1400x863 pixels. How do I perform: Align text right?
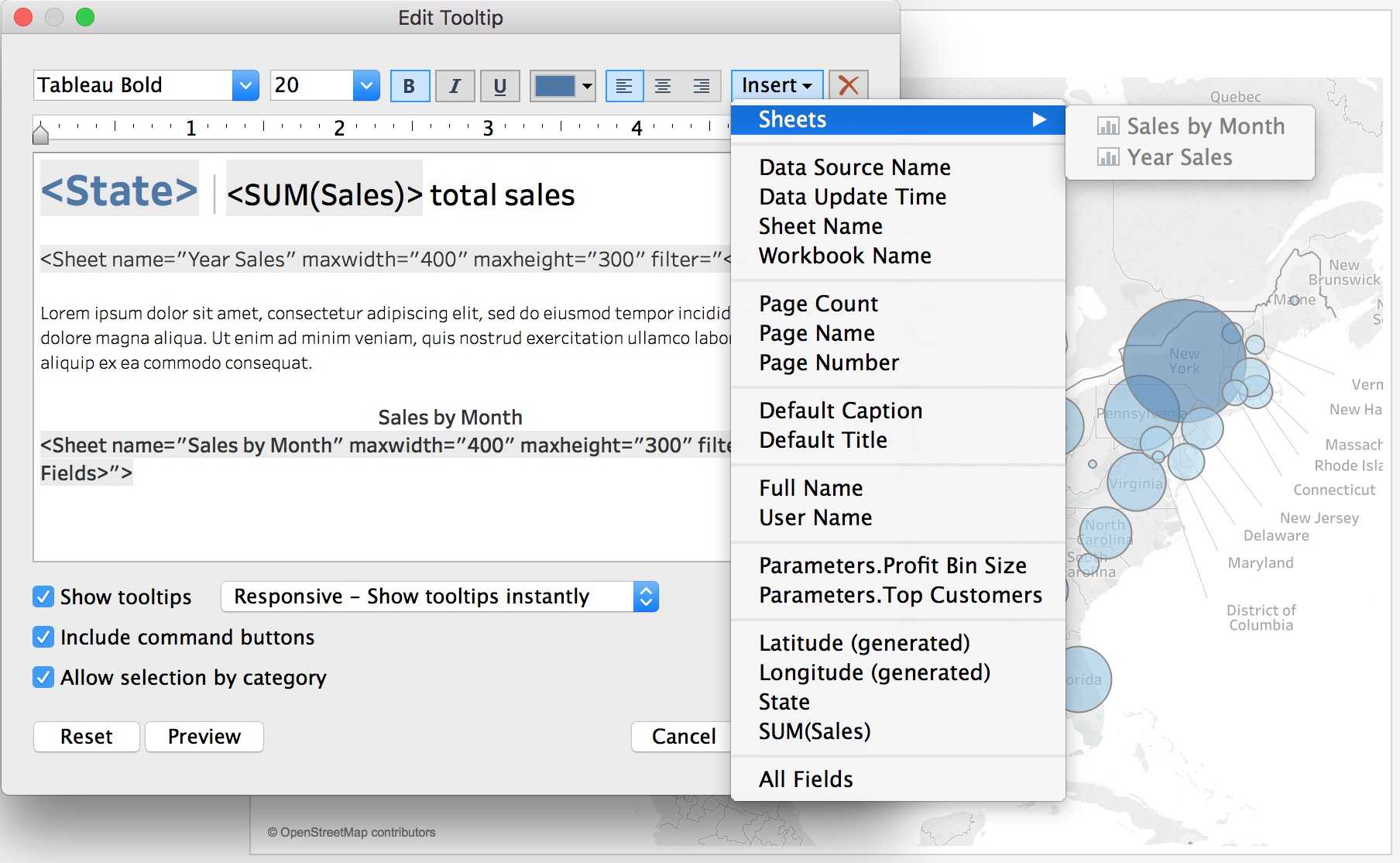pyautogui.click(x=702, y=85)
